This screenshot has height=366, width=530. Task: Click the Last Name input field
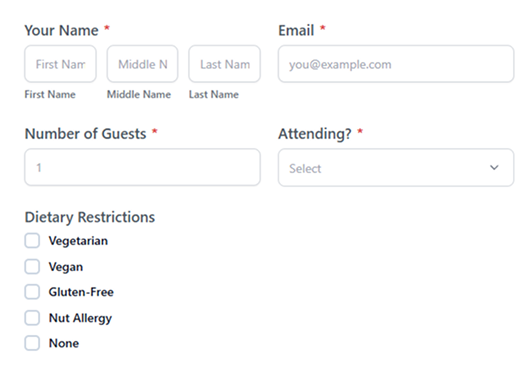pos(224,64)
